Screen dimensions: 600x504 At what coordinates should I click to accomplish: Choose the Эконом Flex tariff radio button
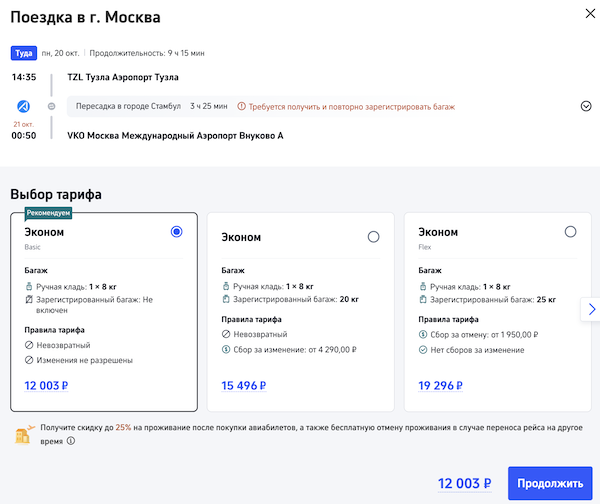coord(570,232)
